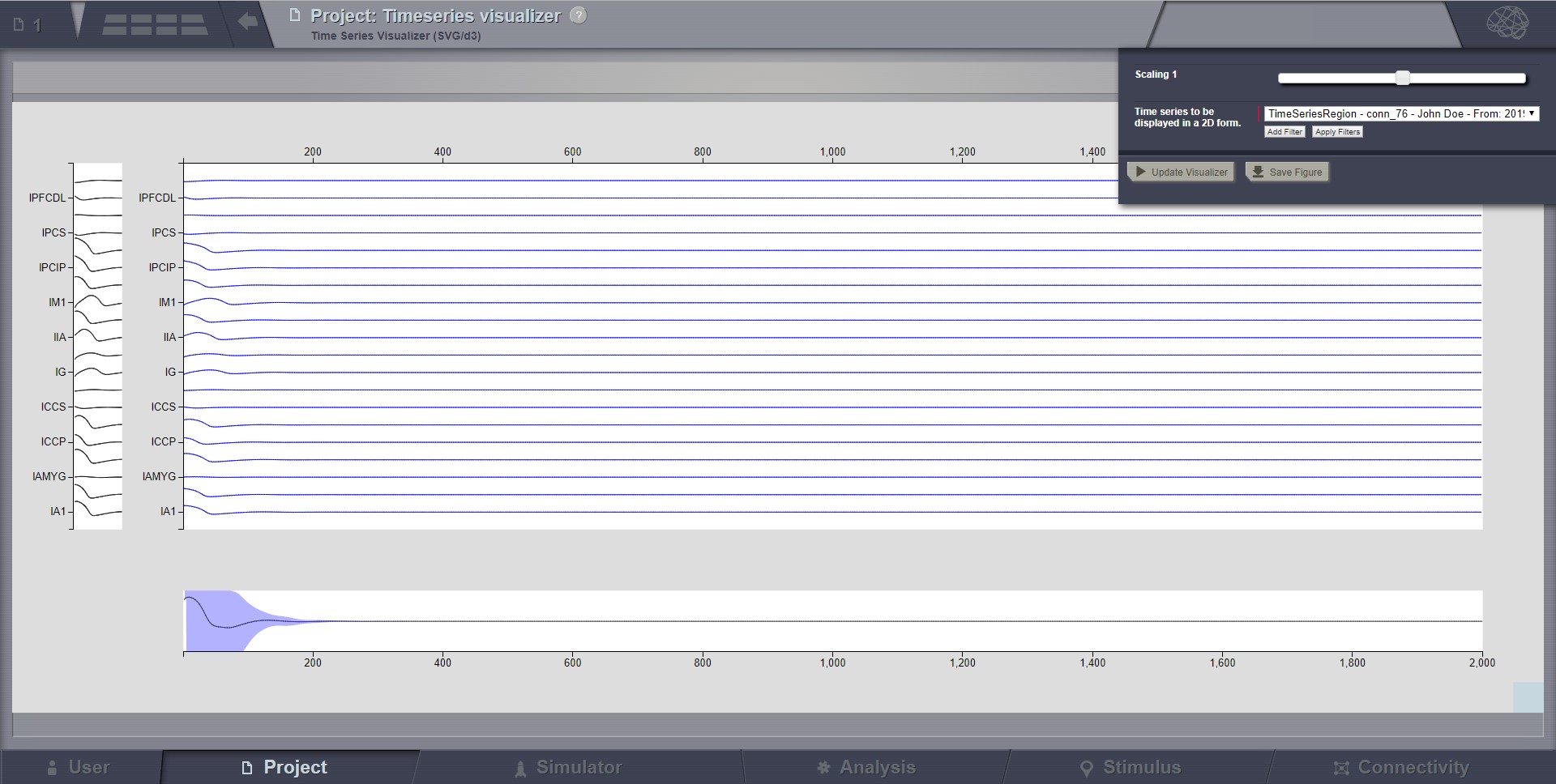This screenshot has height=784, width=1556.
Task: Click the four-bar layout icon in header
Action: click(x=155, y=24)
